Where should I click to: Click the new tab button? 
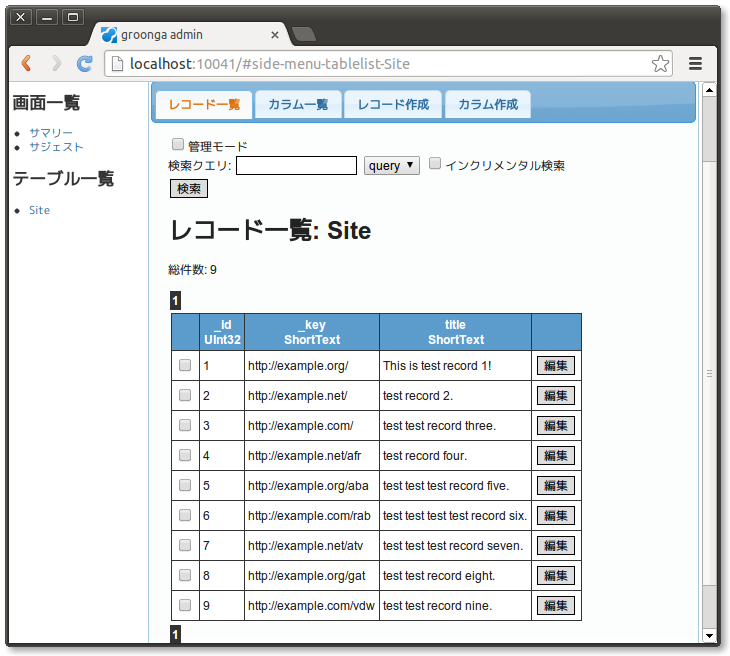[304, 35]
